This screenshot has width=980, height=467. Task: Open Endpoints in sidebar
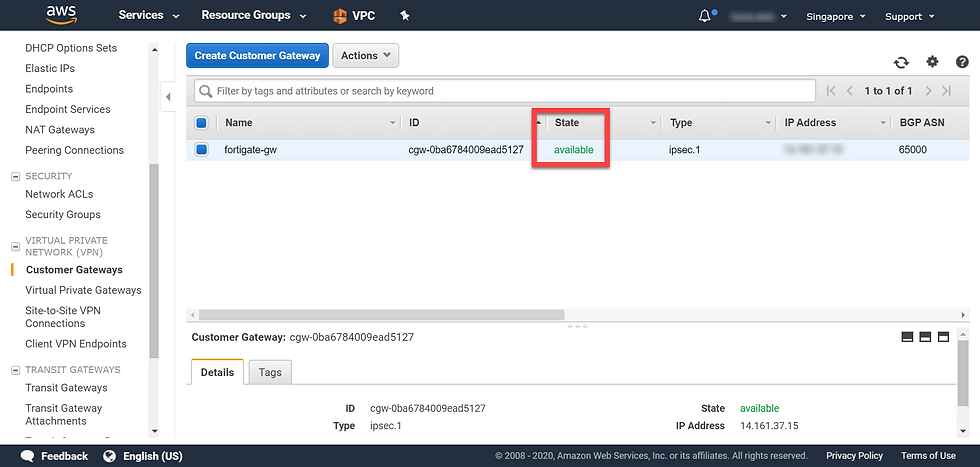coord(49,89)
